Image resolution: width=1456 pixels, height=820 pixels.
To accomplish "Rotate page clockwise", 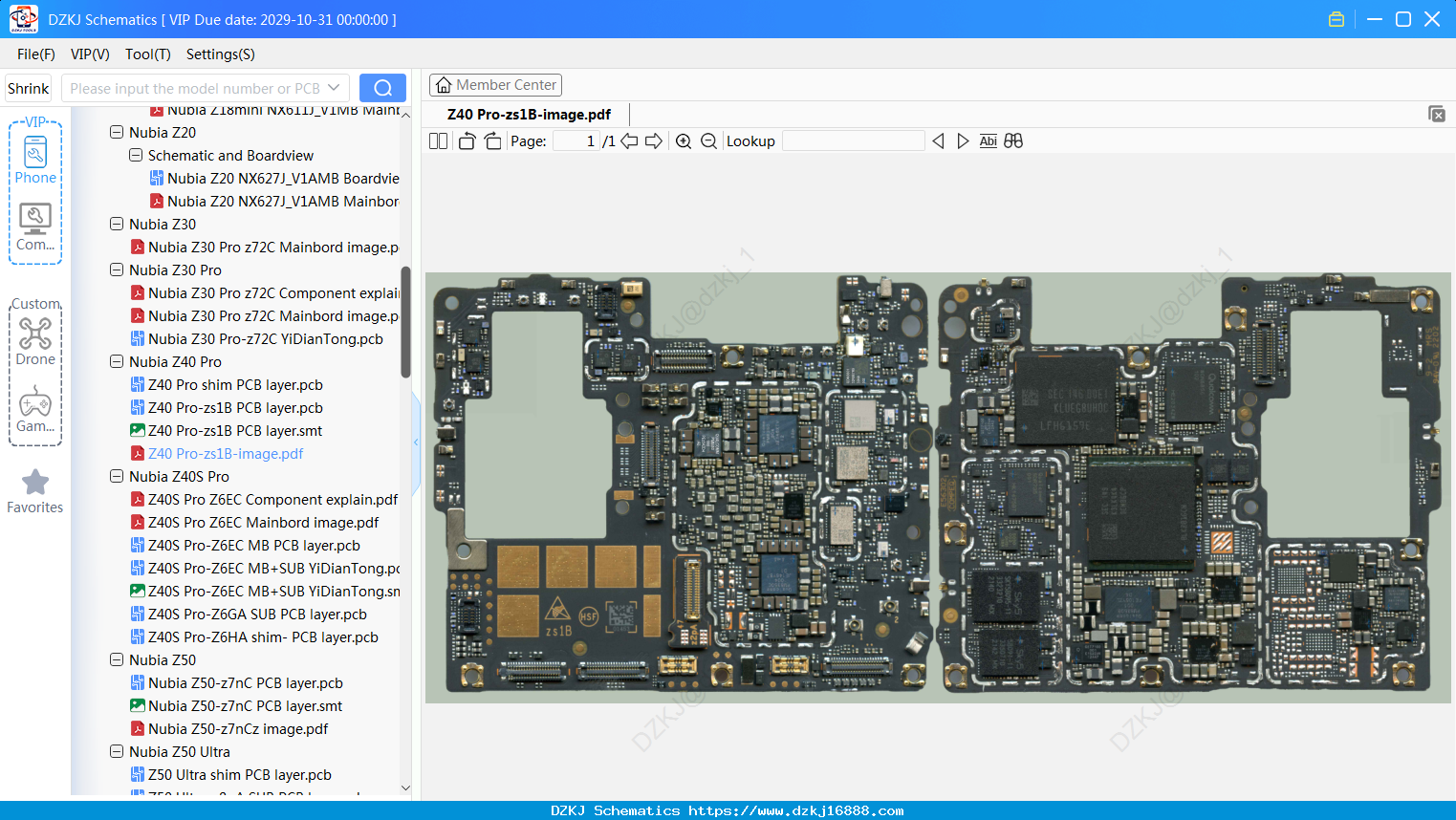I will (x=492, y=141).
